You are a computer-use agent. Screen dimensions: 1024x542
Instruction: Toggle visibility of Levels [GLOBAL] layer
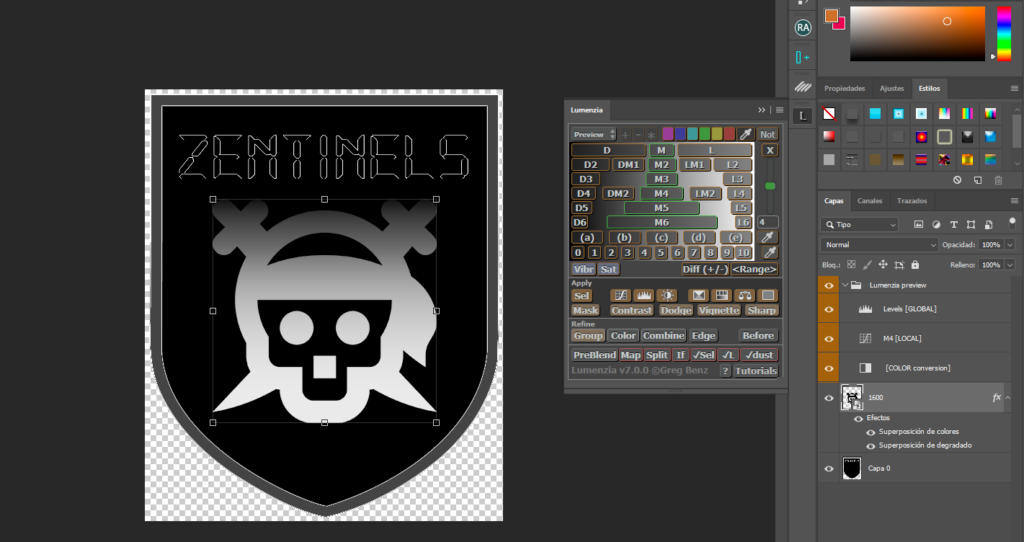pyautogui.click(x=828, y=309)
